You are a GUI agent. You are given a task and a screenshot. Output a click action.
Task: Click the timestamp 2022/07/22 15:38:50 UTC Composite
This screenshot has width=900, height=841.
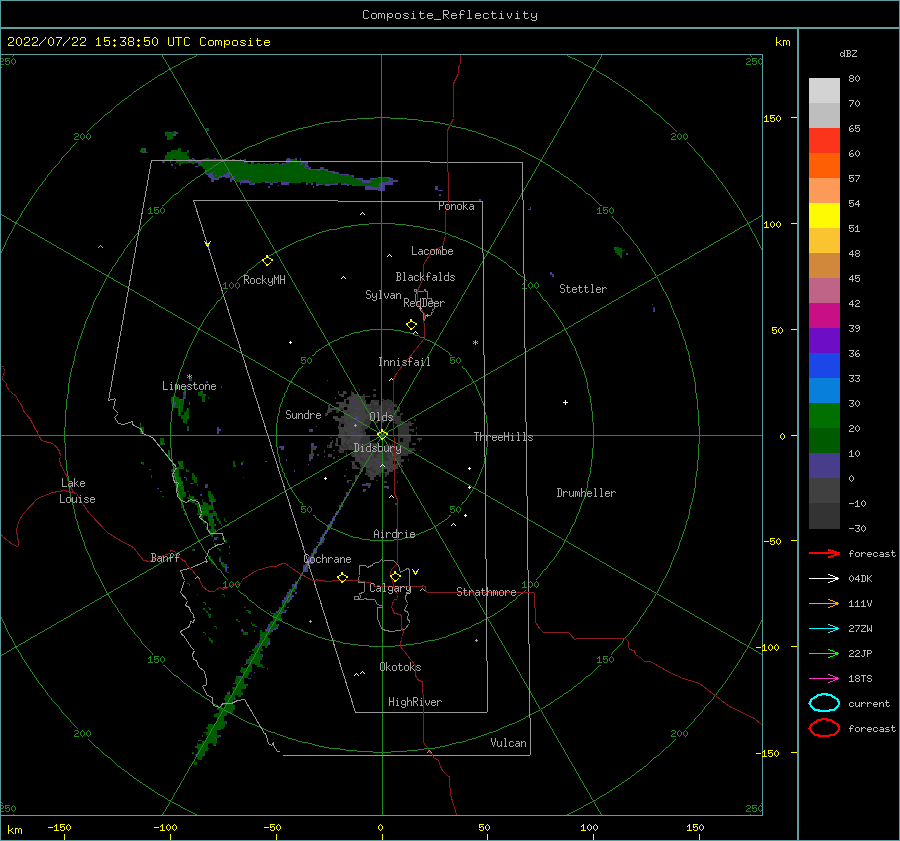138,42
